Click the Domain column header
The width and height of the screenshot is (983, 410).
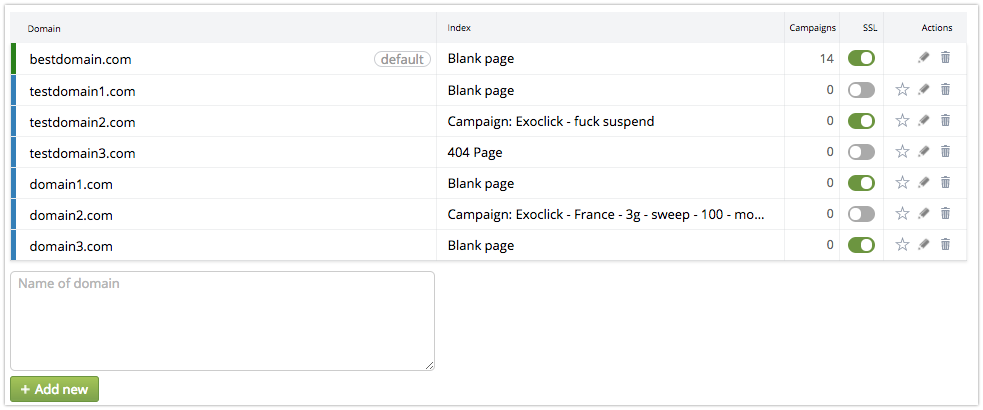tap(44, 28)
